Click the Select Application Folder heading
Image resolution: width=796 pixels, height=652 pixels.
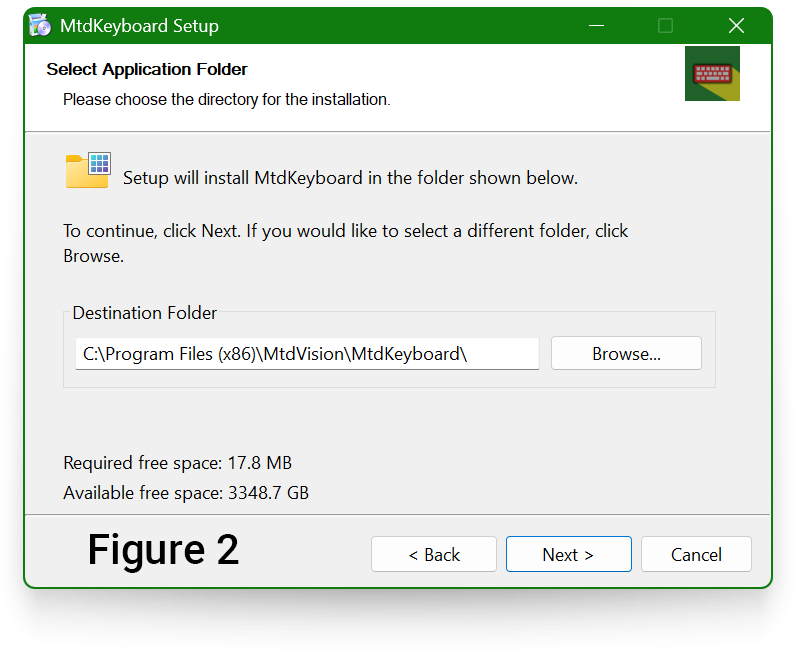click(x=147, y=70)
